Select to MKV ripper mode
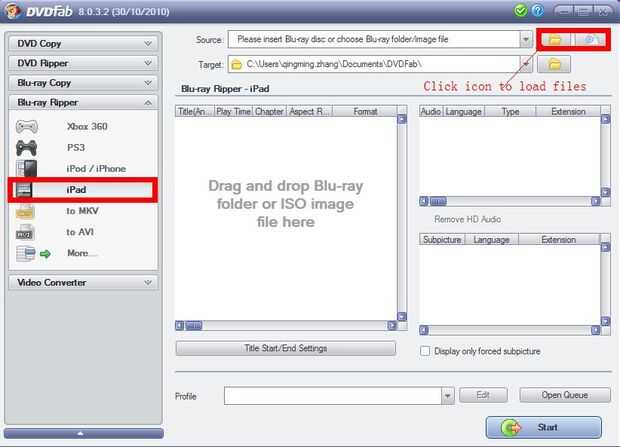Image resolution: width=620 pixels, height=447 pixels. point(82,211)
